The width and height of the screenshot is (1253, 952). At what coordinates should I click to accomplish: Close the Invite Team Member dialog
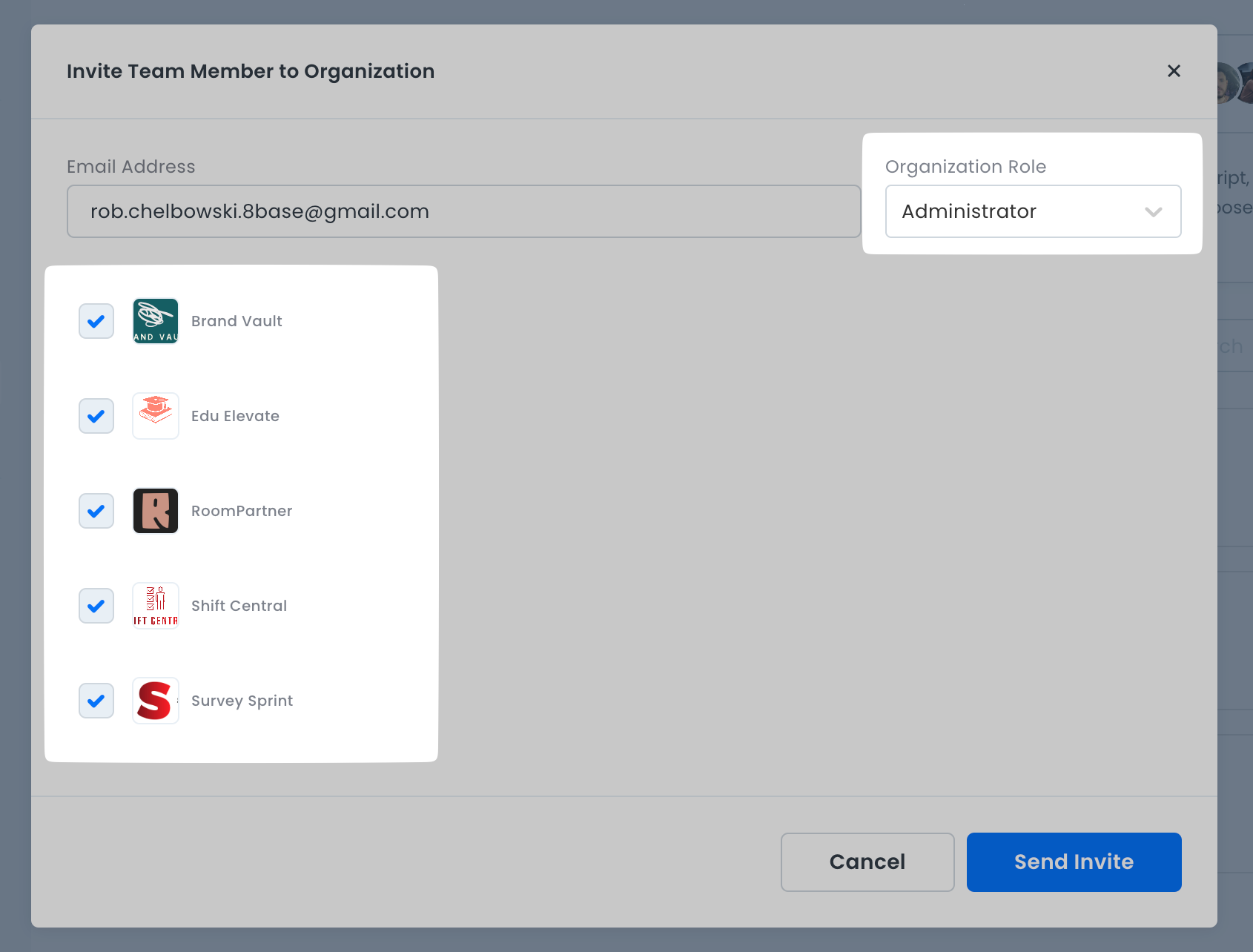click(1174, 71)
